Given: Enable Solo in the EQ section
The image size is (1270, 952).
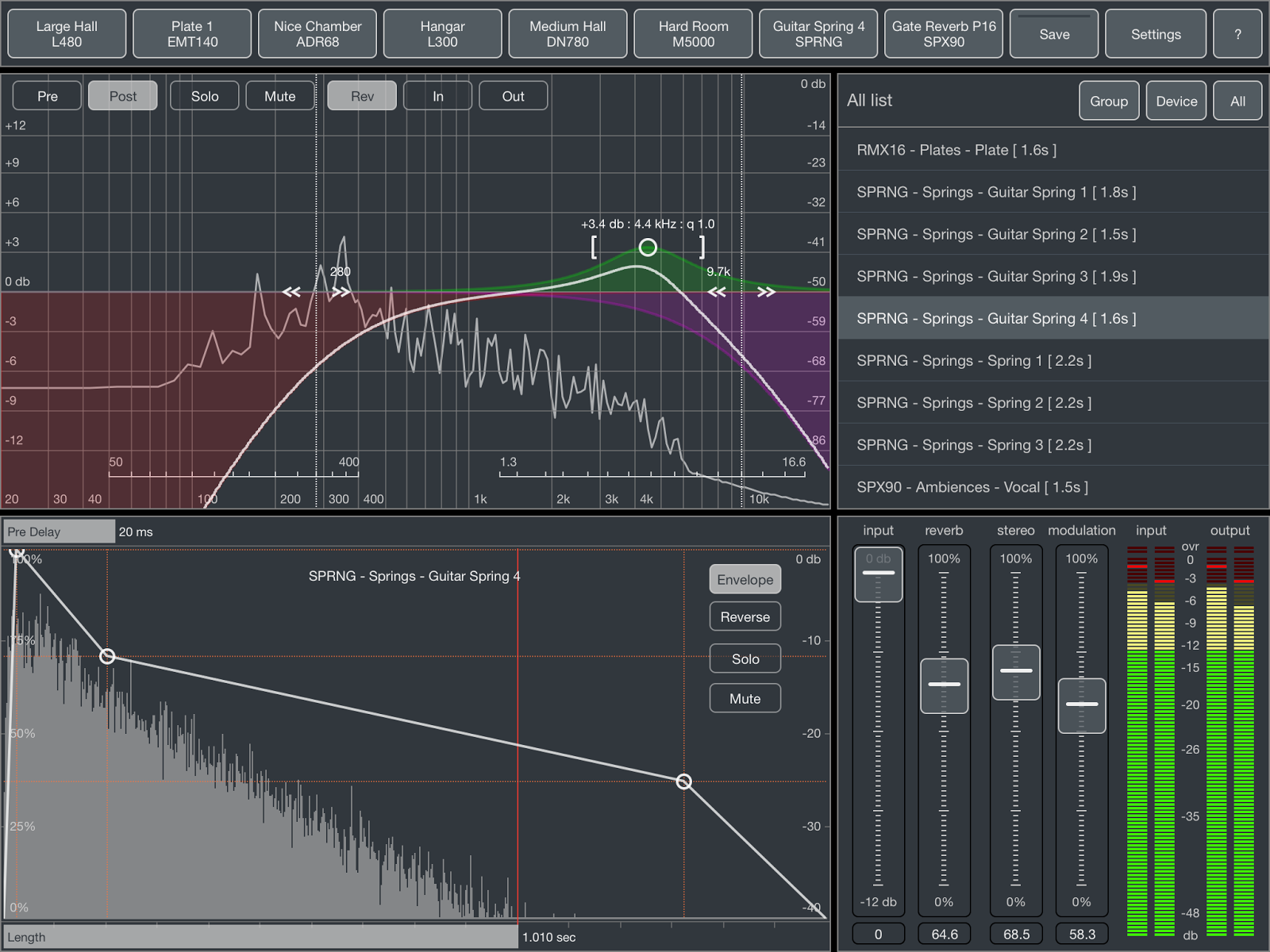Looking at the screenshot, I should [204, 96].
